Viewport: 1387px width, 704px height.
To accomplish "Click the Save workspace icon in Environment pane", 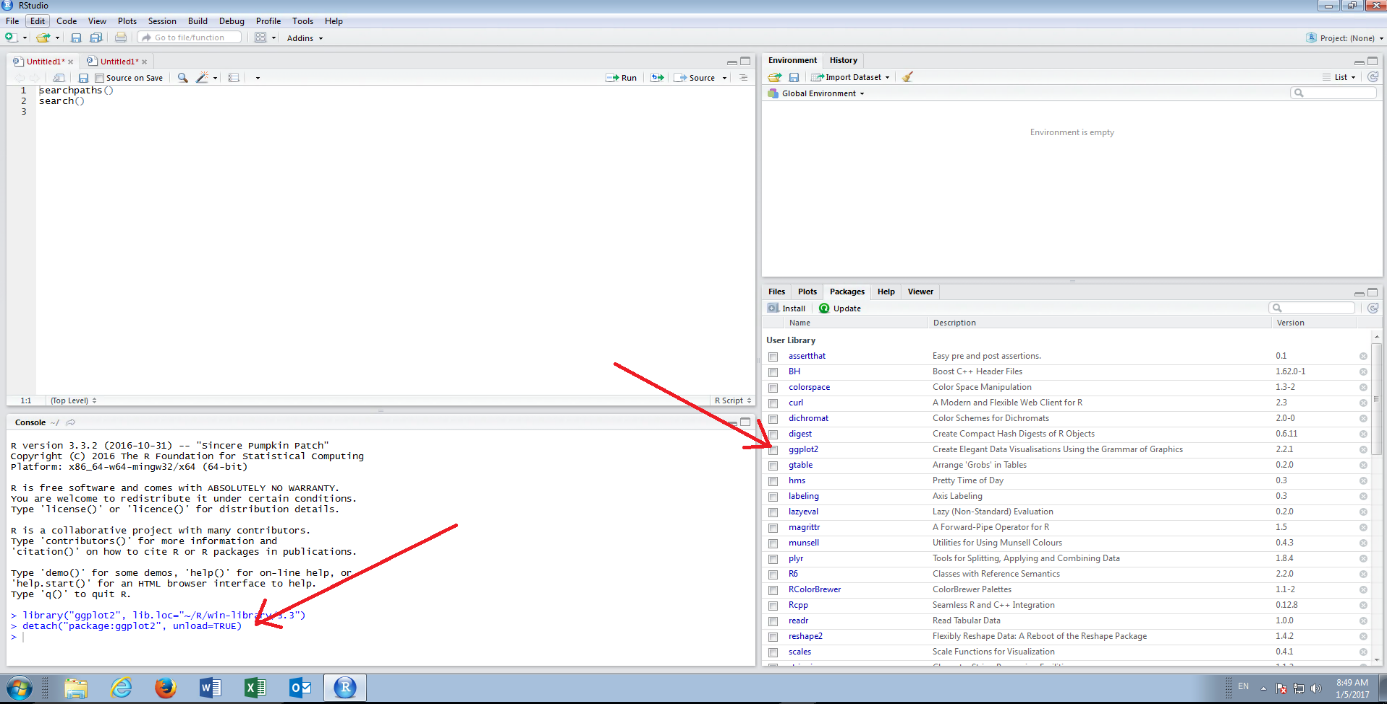I will 794,77.
